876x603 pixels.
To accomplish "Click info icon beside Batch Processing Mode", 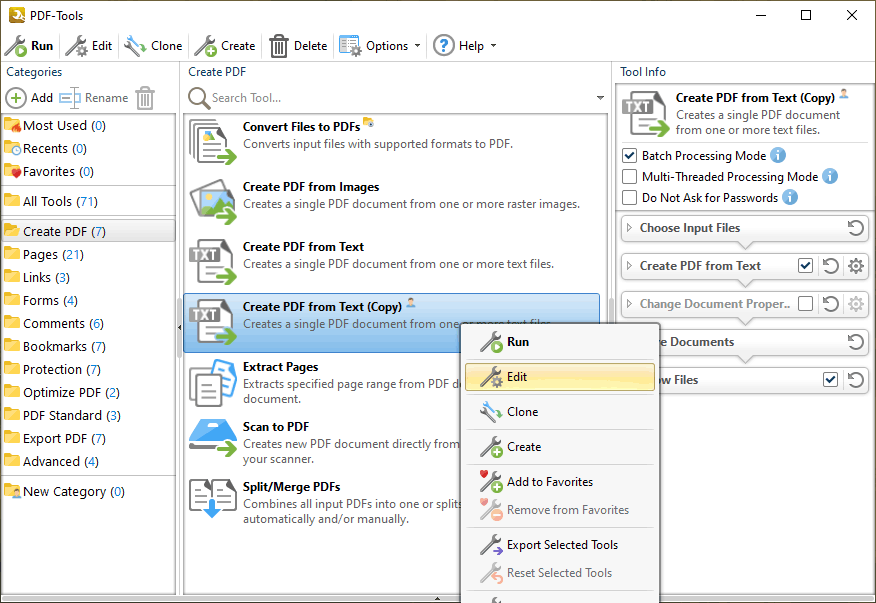I will pyautogui.click(x=778, y=155).
